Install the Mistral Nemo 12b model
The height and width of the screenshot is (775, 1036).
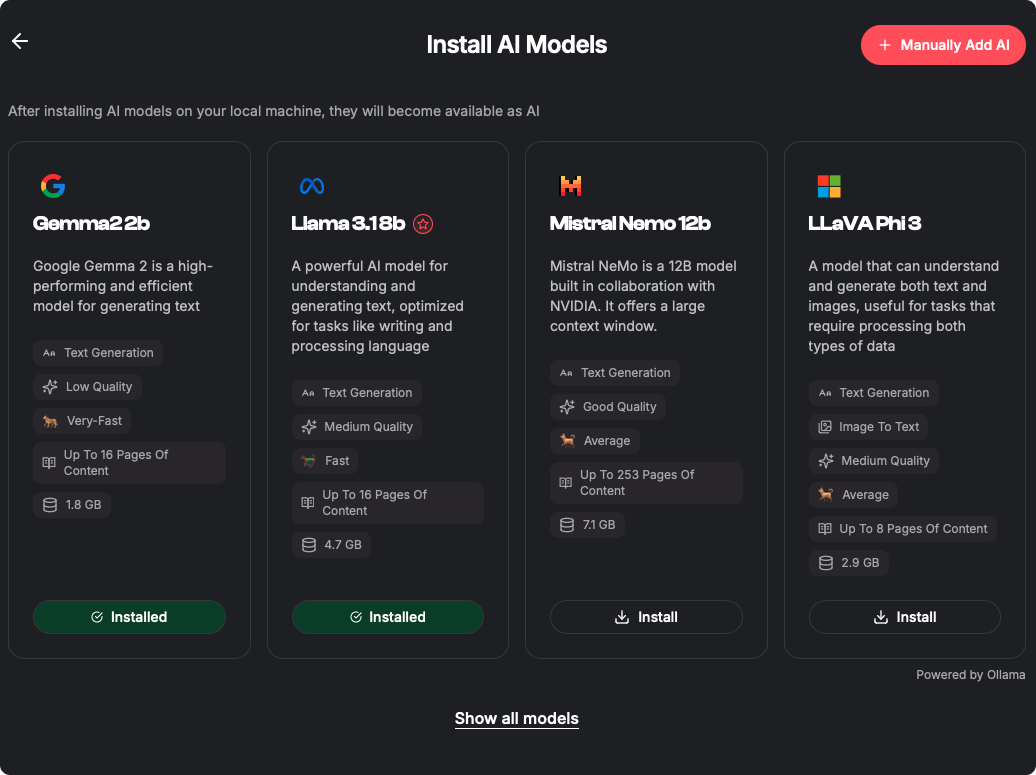646,616
